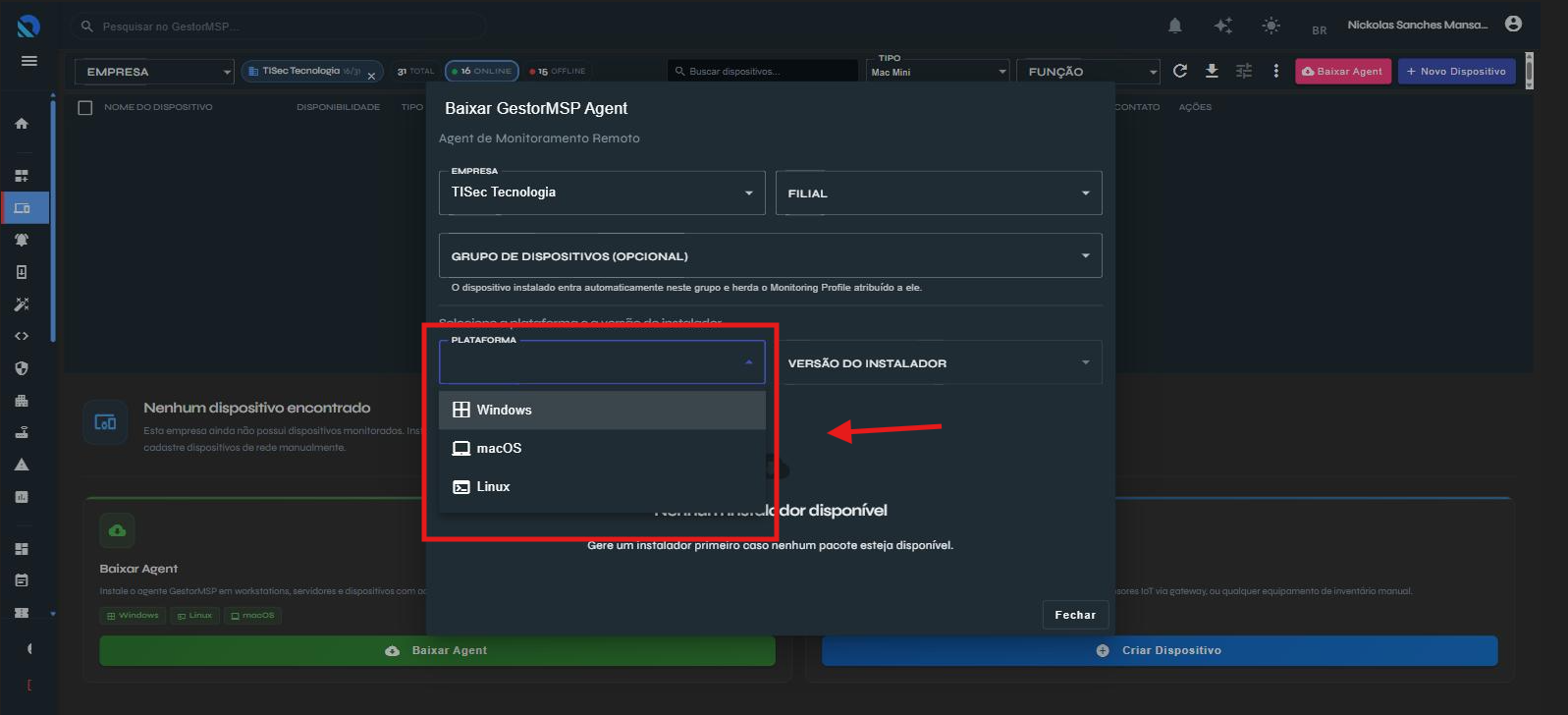This screenshot has width=1568, height=715.
Task: Open the ticket sidebar icon
Action: click(22, 613)
